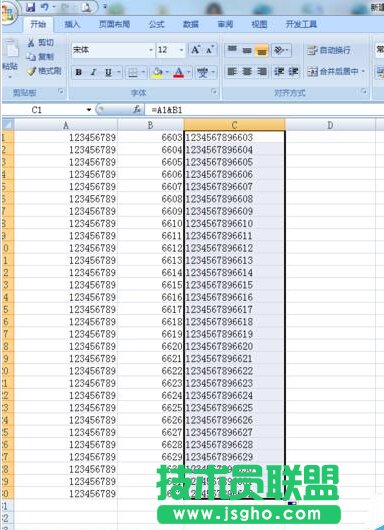Save the workbook from quick access toolbar
The width and height of the screenshot is (384, 530).
pyautogui.click(x=30, y=7)
